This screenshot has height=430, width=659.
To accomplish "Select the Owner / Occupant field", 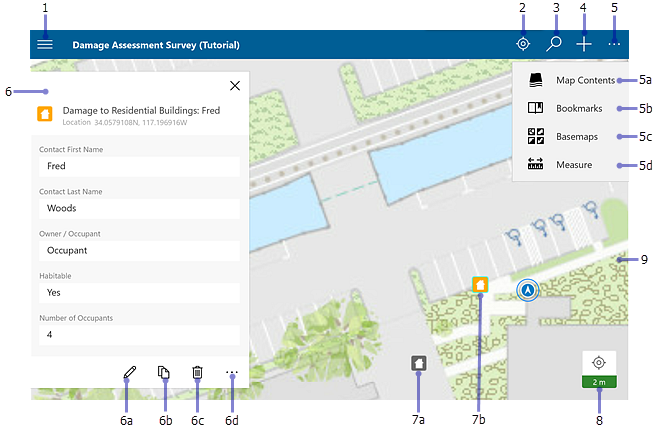I will pyautogui.click(x=139, y=251).
